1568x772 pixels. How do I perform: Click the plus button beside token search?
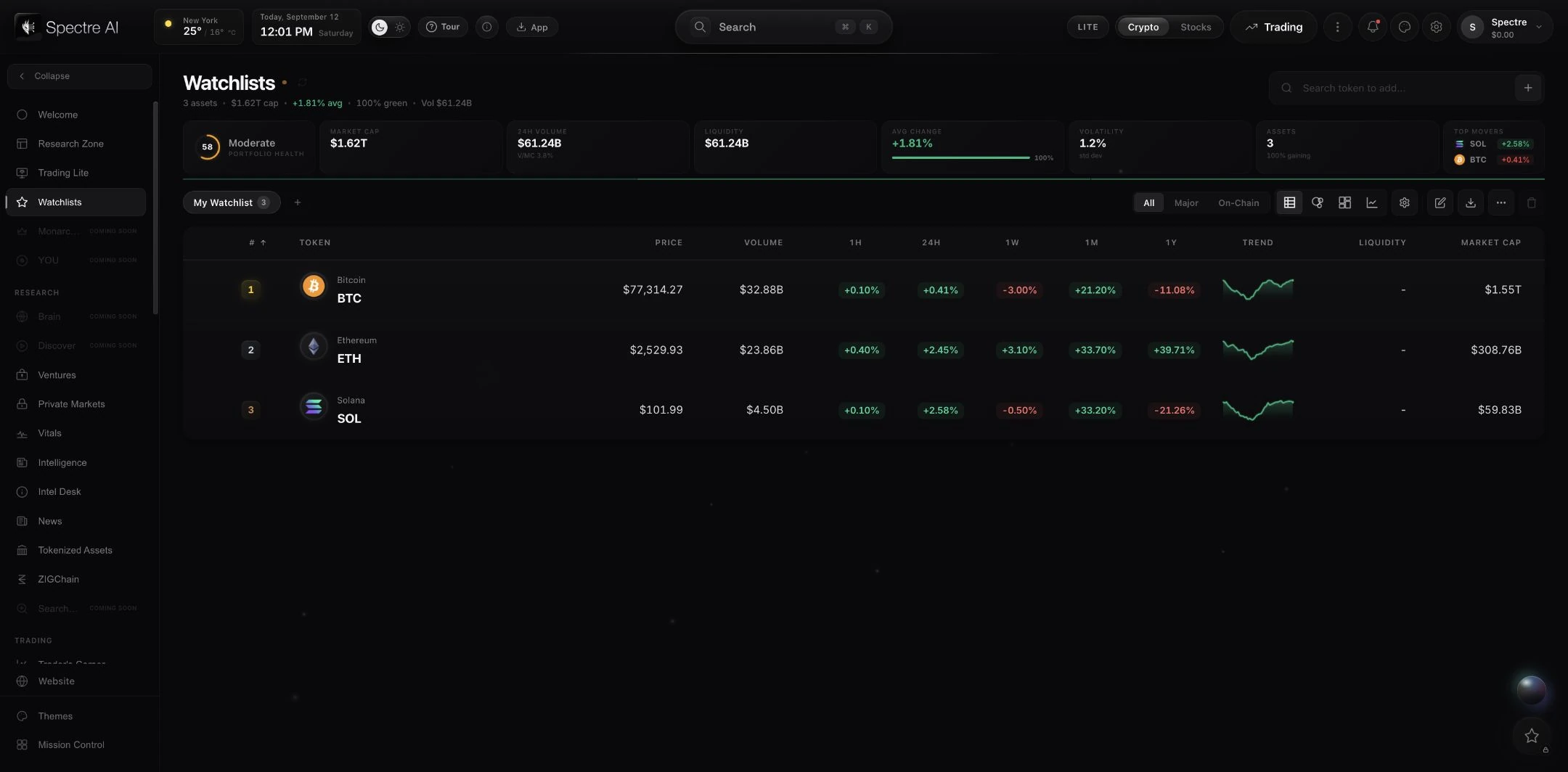tap(1528, 88)
